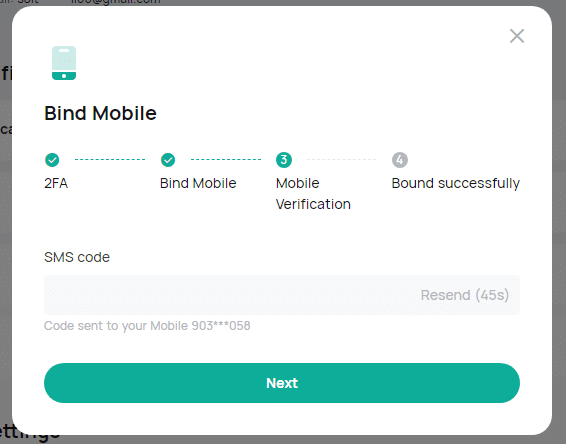The width and height of the screenshot is (566, 444).
Task: Click dashed connector after Bind Mobile checkmark
Action: pos(226,159)
